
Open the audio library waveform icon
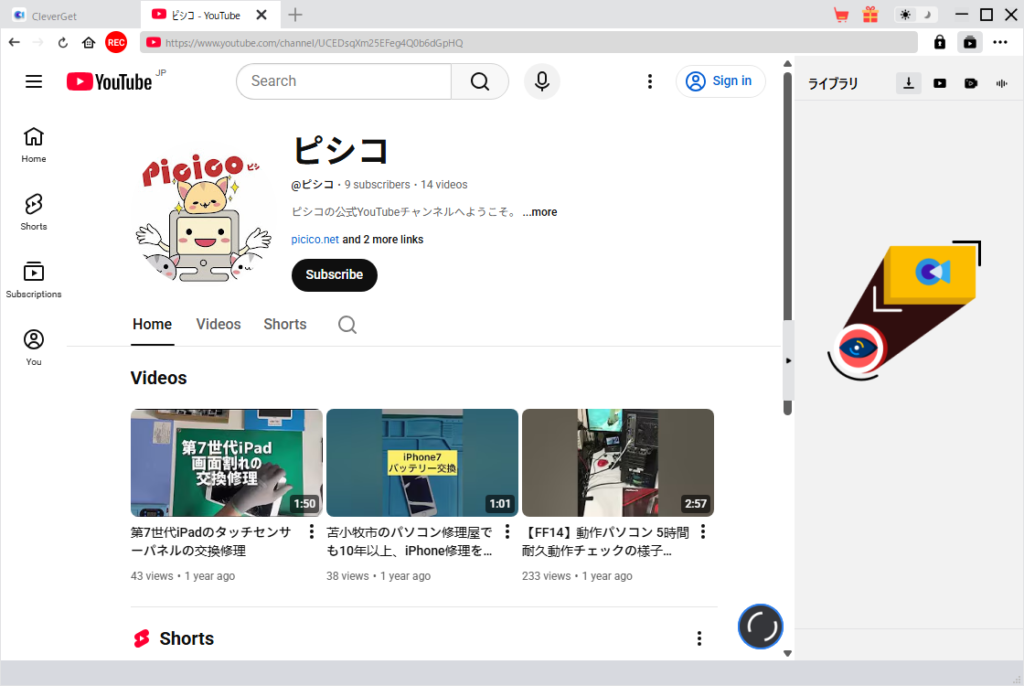point(1001,83)
